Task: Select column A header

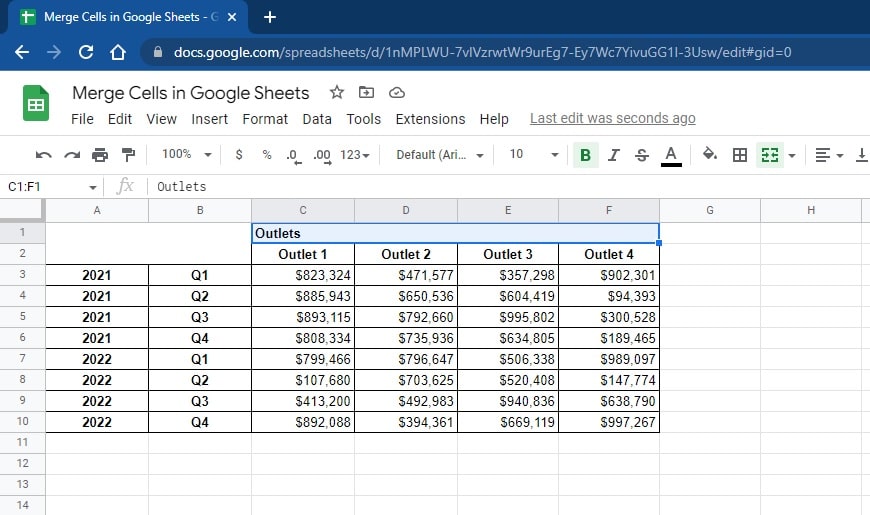Action: click(97, 210)
